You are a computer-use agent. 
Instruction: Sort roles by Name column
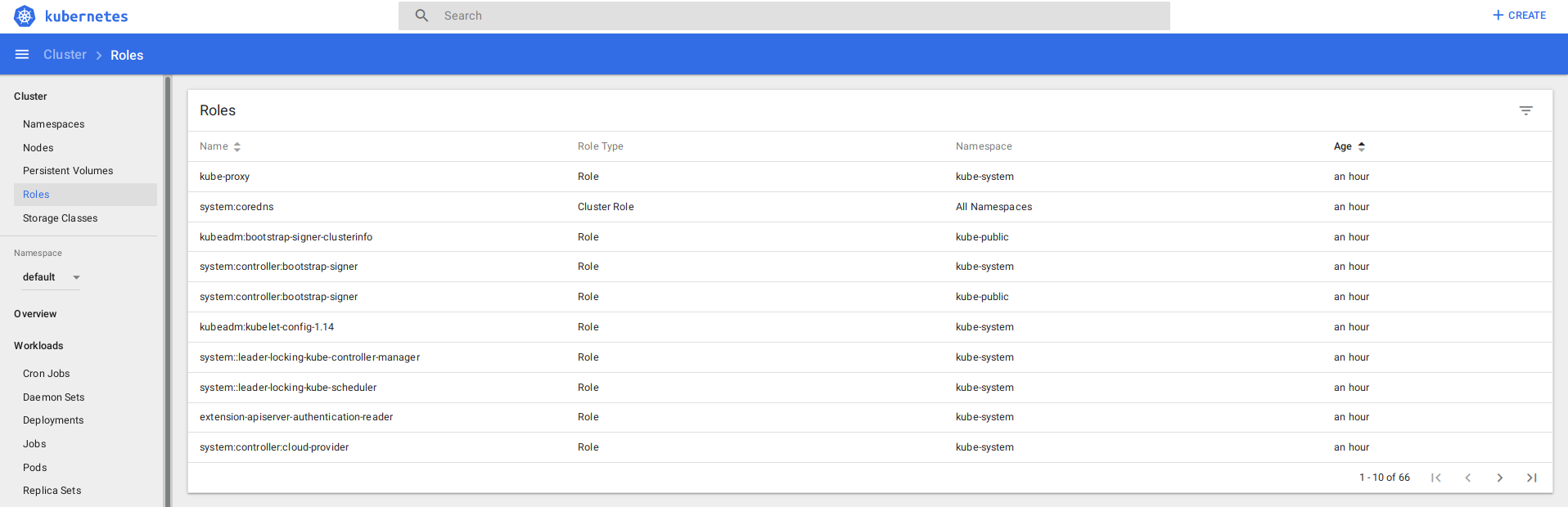coord(214,146)
